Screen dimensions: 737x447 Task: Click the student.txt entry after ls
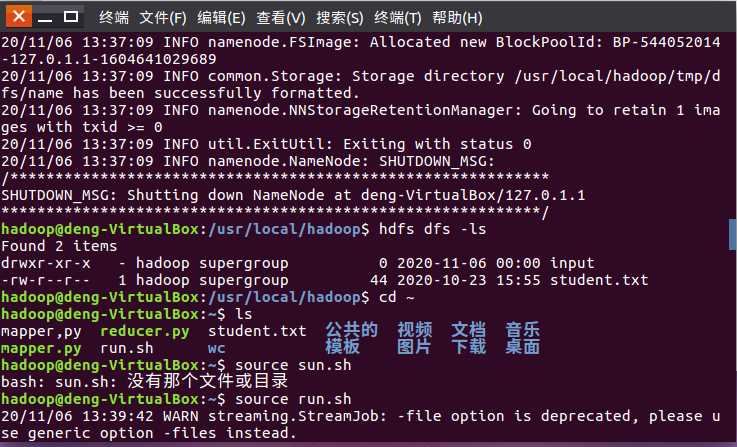pyautogui.click(x=257, y=331)
